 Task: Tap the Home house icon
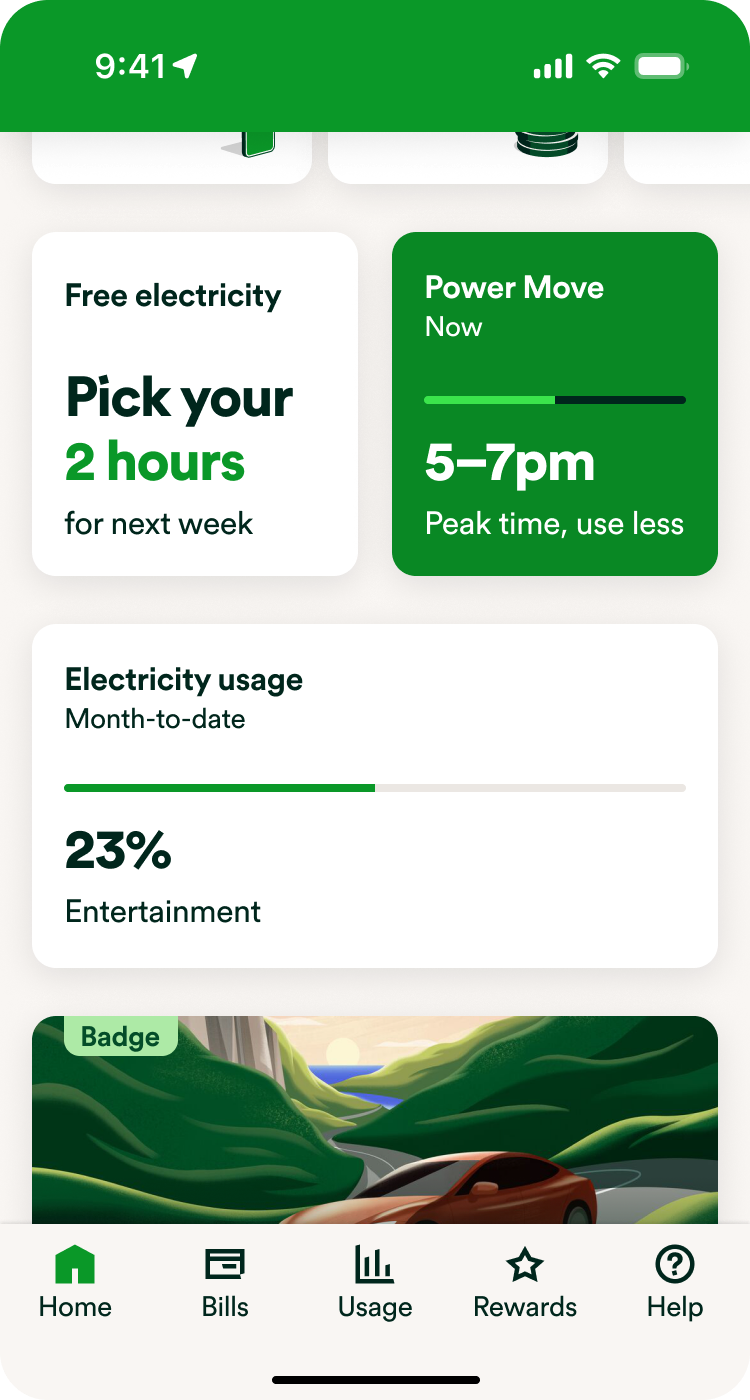click(75, 1265)
